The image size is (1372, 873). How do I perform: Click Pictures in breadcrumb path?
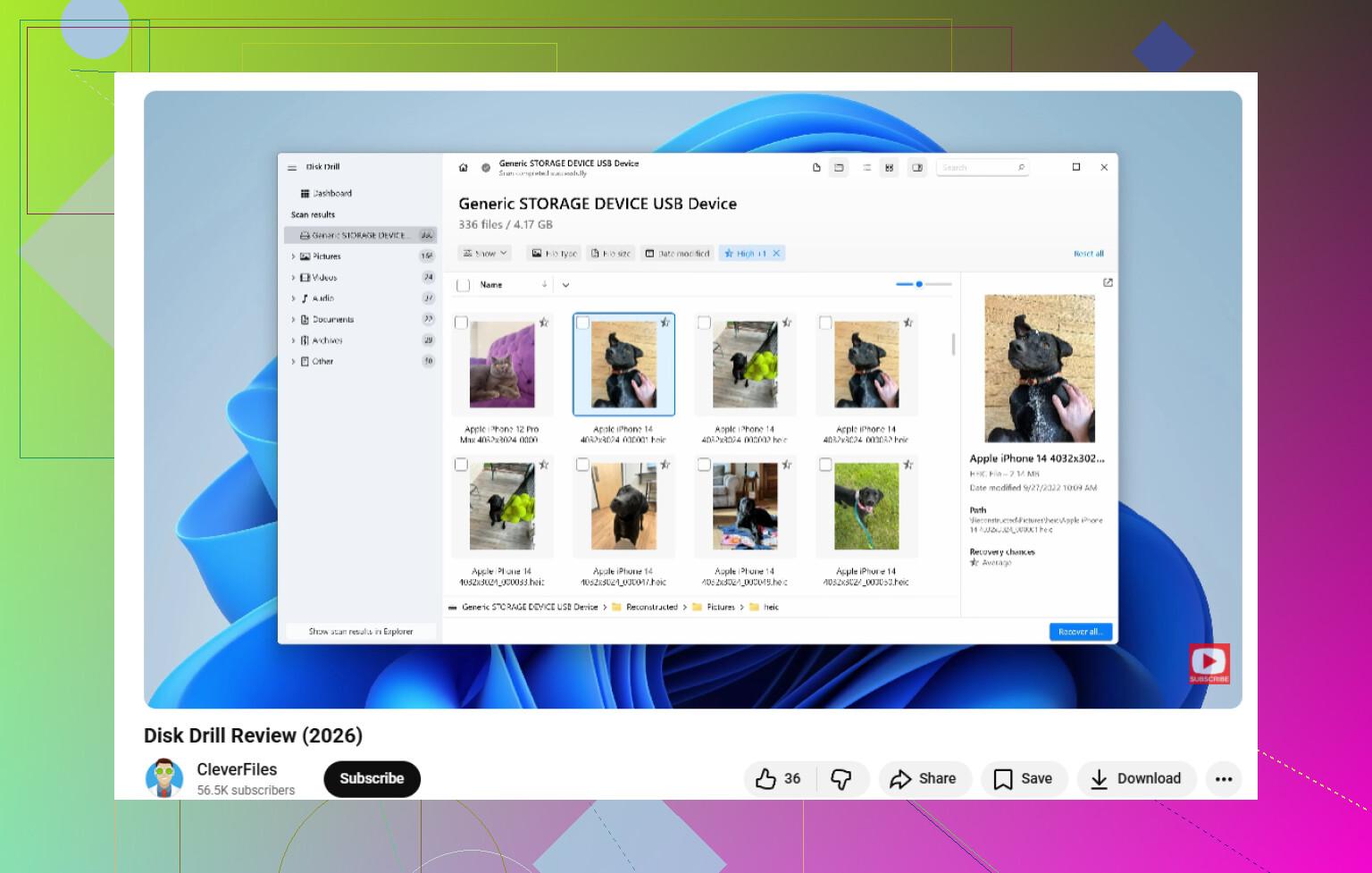(x=721, y=608)
